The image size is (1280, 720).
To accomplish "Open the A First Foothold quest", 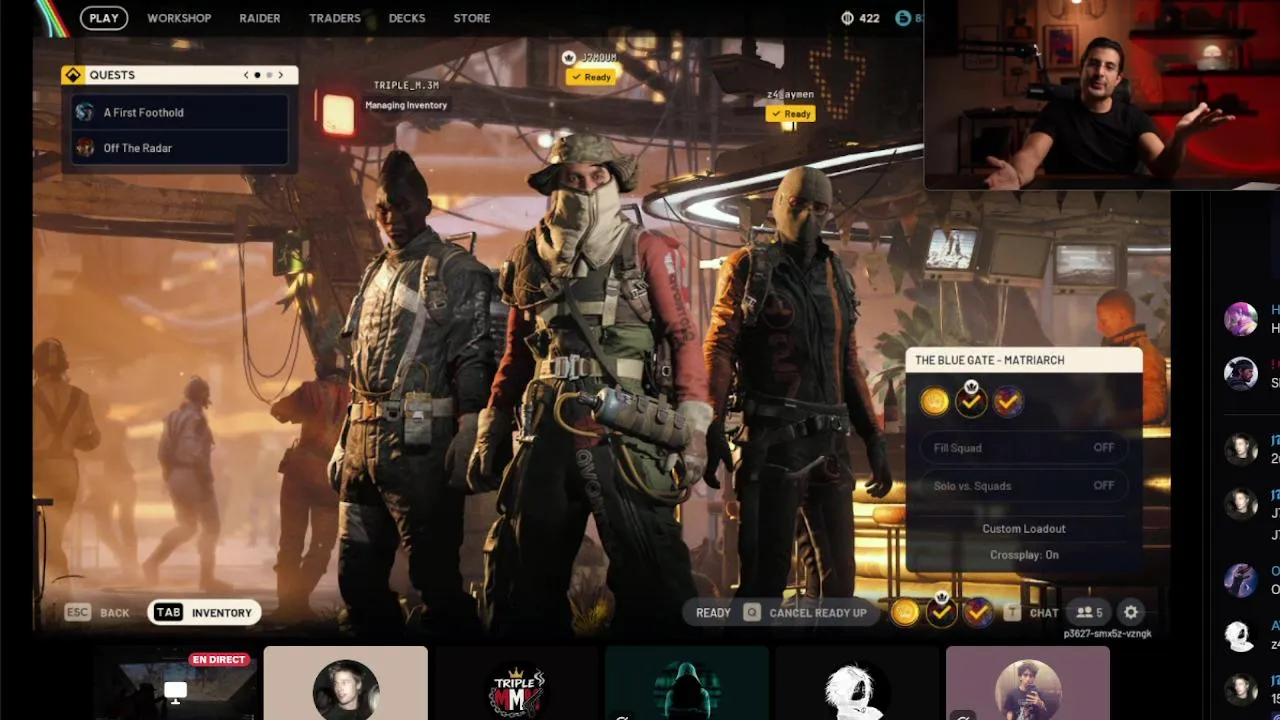I will (x=180, y=113).
